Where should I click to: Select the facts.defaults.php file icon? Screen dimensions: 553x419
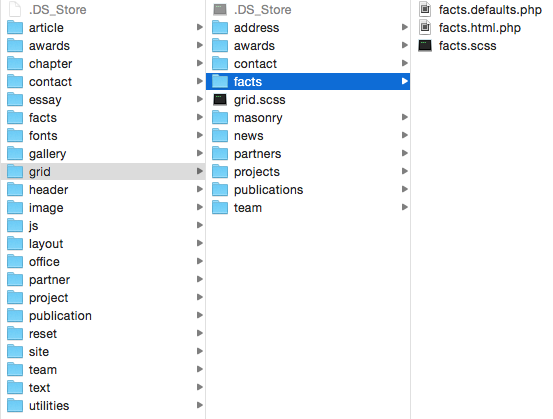[x=425, y=10]
